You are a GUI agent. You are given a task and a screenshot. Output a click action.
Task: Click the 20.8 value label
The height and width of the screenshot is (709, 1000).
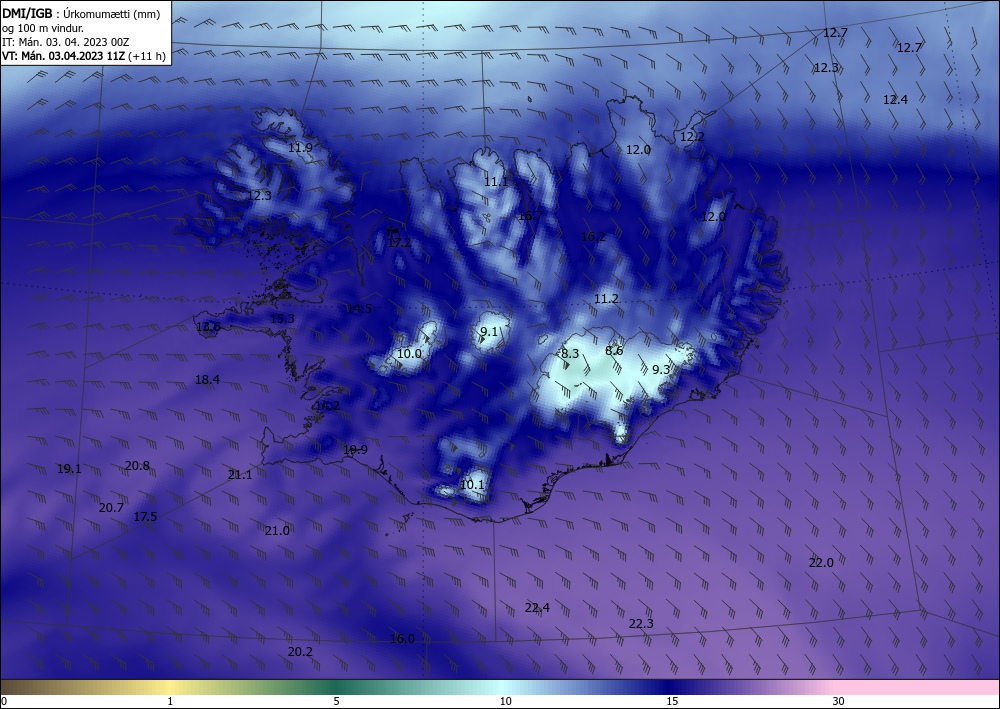(x=137, y=465)
